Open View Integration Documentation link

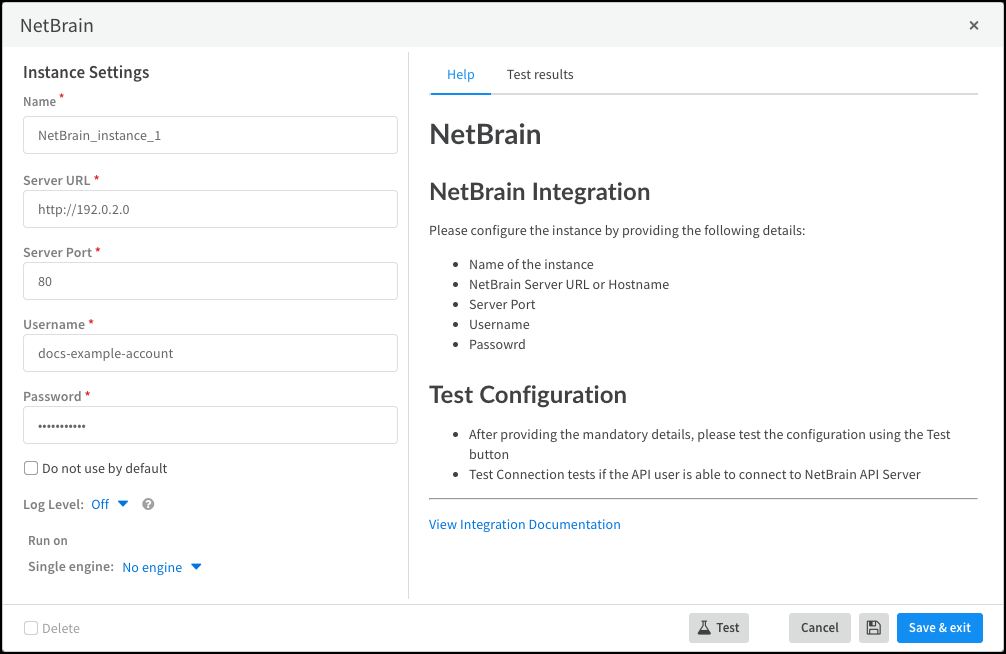524,524
